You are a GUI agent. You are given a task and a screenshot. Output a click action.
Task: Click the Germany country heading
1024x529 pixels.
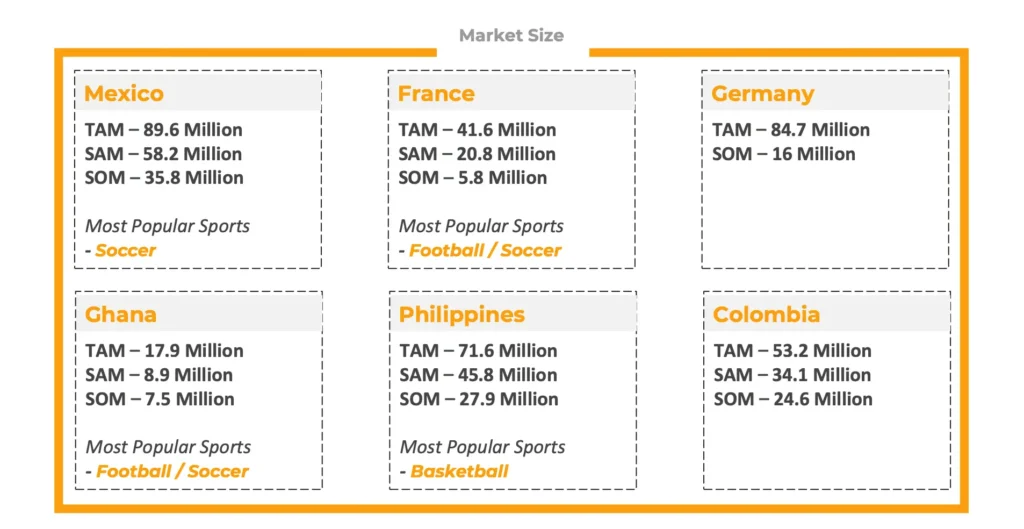763,94
